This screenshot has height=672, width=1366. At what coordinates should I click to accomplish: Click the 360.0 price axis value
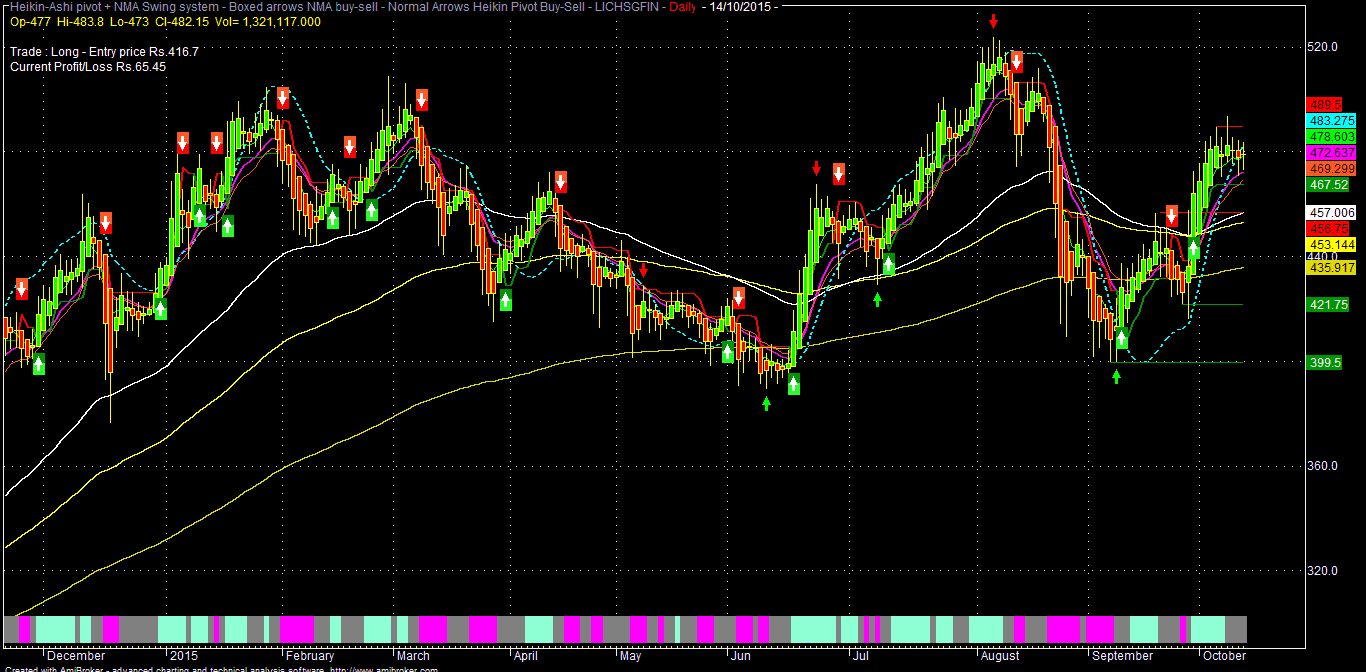pos(1323,466)
